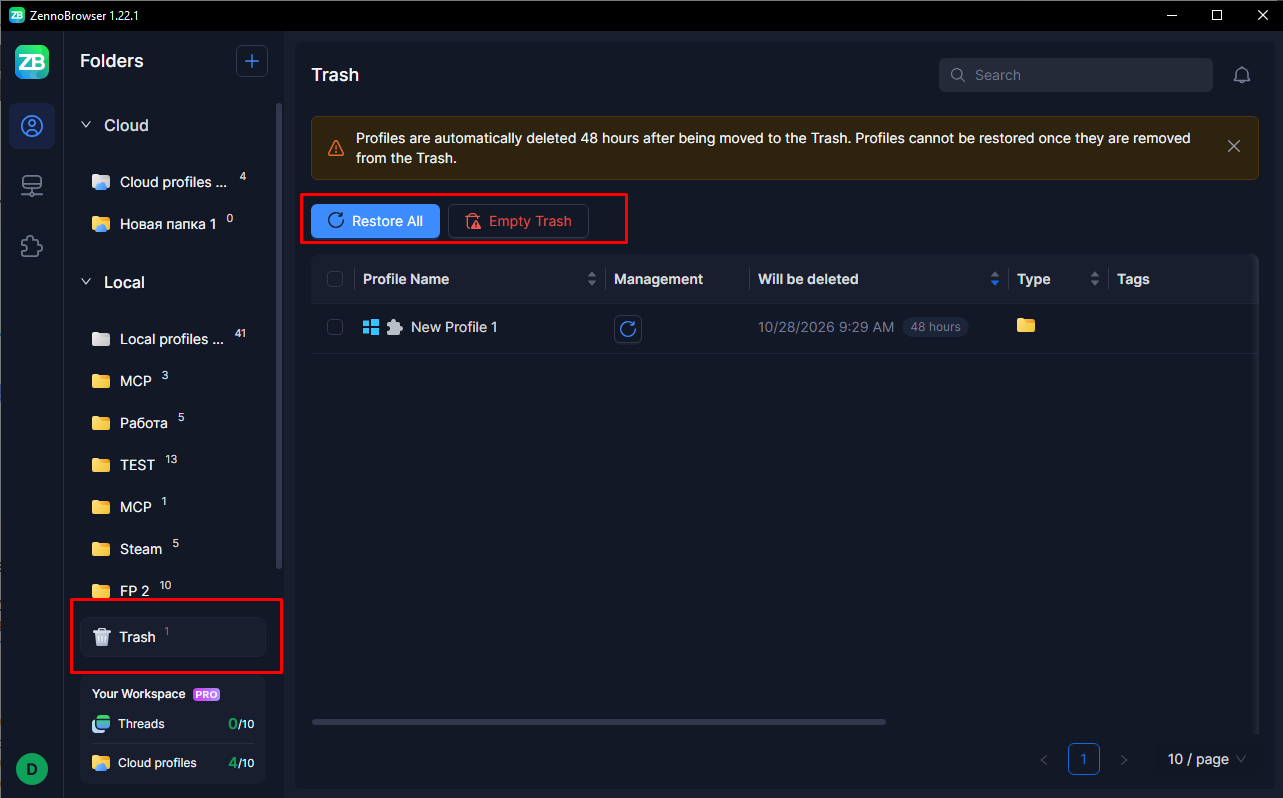The image size is (1283, 798).
Task: Click the Empty Trash button
Action: 518,221
